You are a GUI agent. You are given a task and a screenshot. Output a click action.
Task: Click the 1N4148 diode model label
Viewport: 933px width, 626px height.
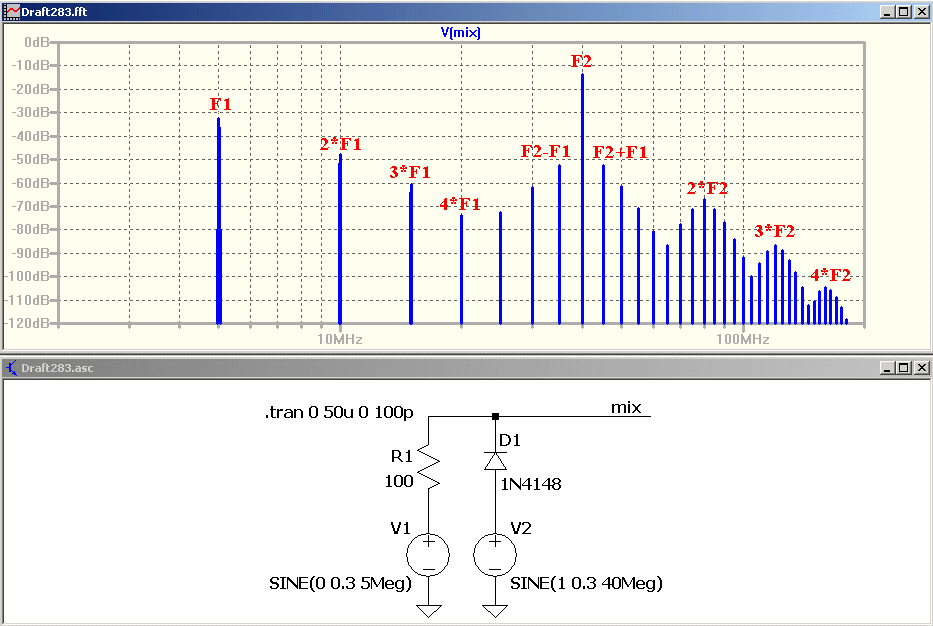(x=531, y=484)
